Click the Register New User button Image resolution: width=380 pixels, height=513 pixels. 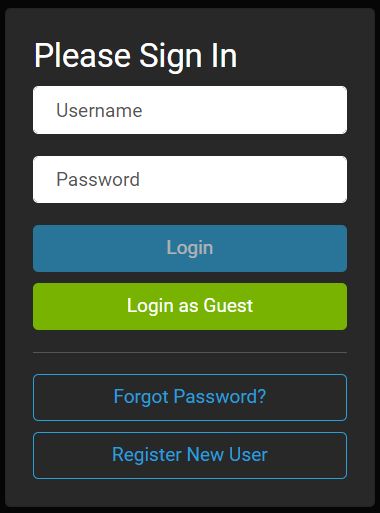[190, 455]
